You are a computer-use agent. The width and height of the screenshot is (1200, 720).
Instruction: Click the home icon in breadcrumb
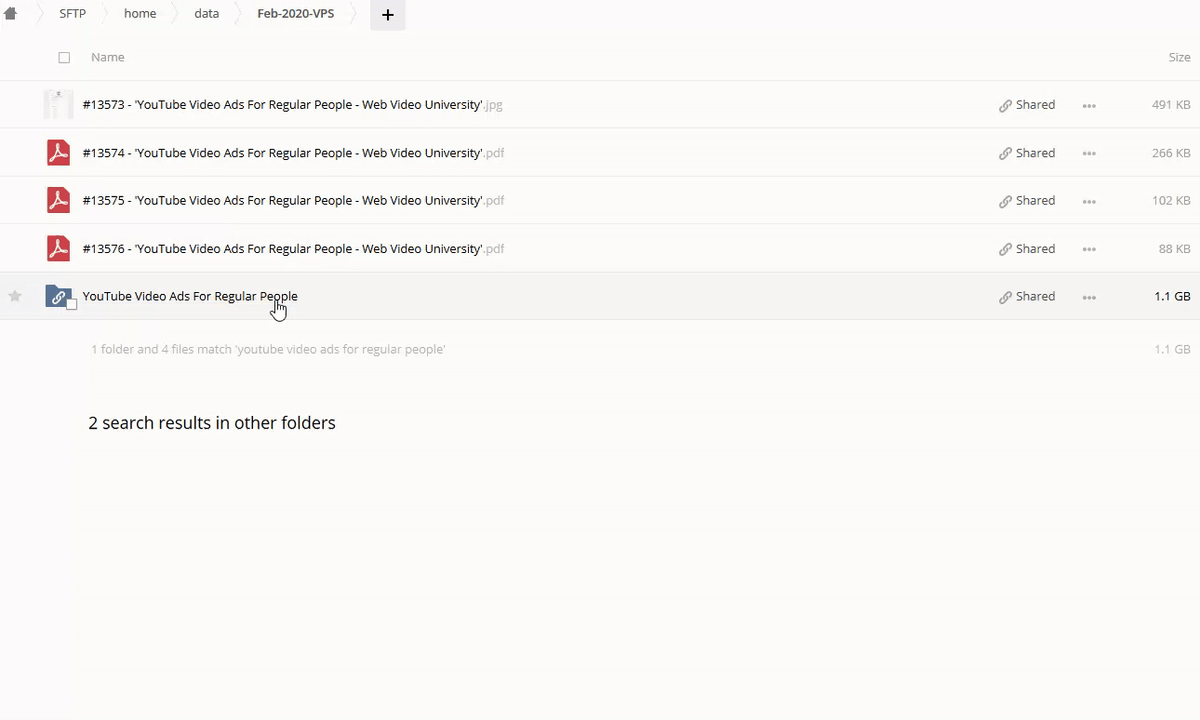(x=11, y=14)
